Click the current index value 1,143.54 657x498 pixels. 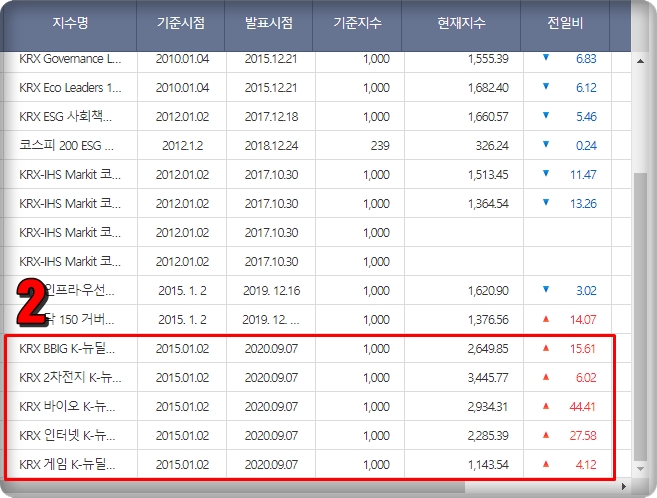(488, 464)
